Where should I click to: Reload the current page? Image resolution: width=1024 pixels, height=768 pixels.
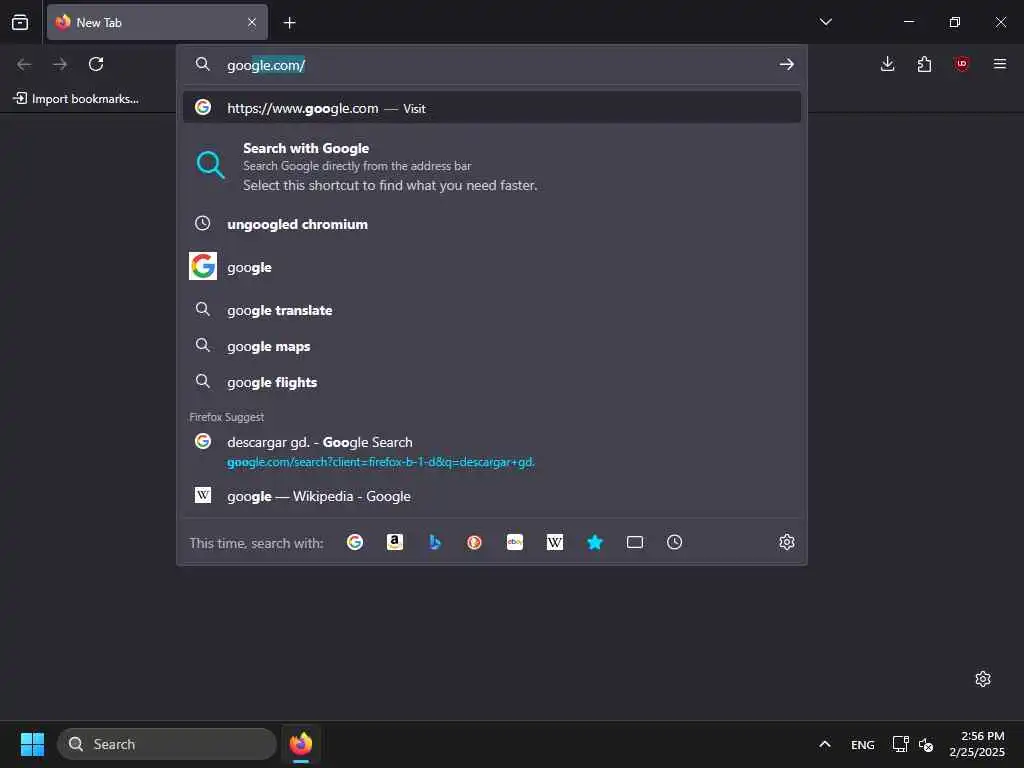96,64
